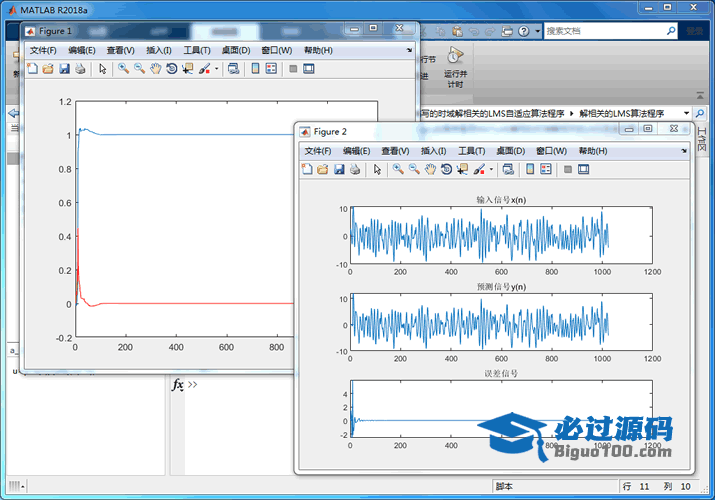Open 帮助(H) menu in Figure 2
Viewport: 715px width, 500px height.
[x=593, y=151]
